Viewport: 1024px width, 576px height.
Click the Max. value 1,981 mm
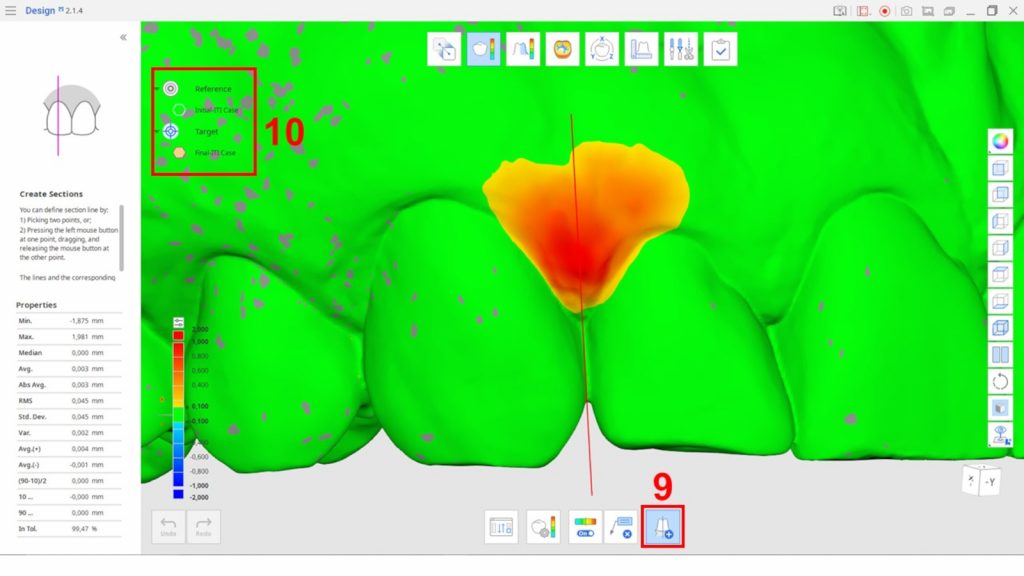click(x=88, y=337)
